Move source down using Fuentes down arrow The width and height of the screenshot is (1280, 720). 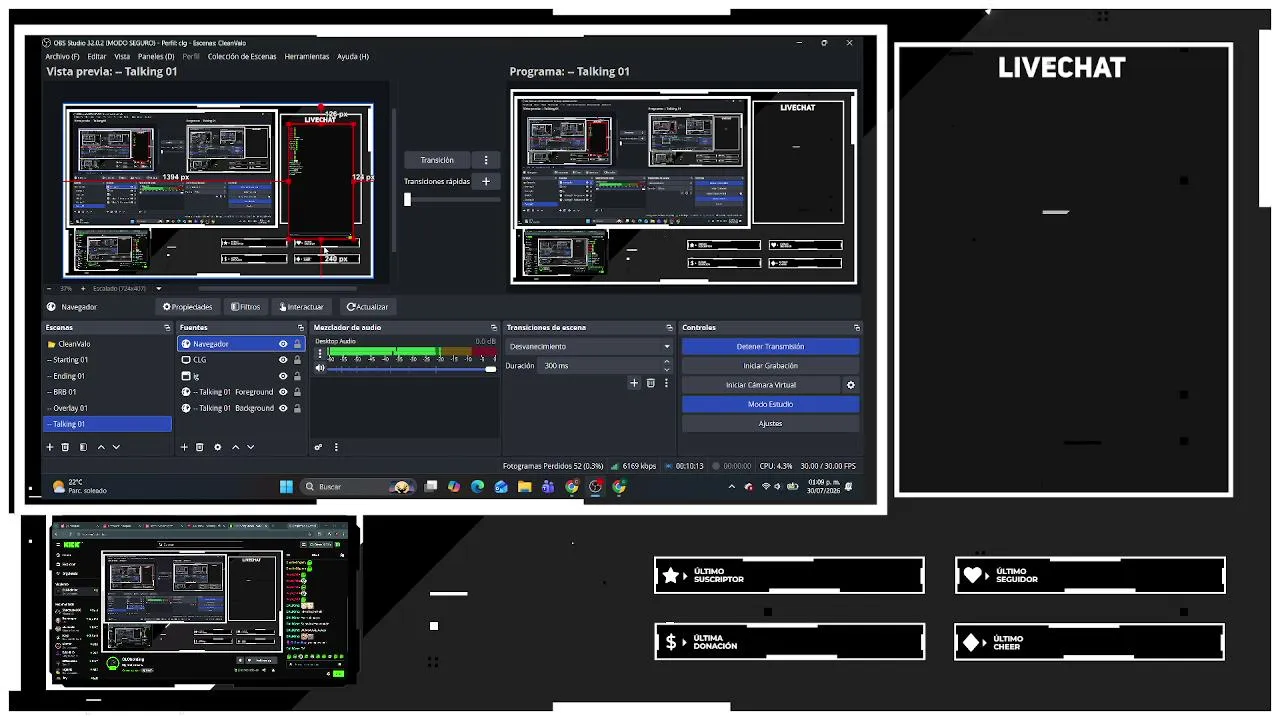250,447
